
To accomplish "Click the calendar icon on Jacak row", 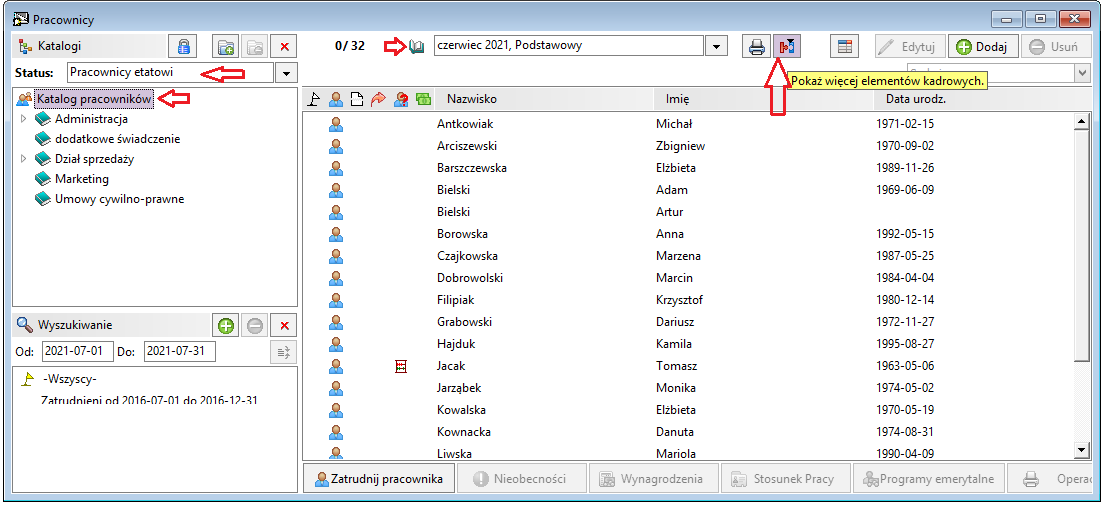I will [401, 365].
